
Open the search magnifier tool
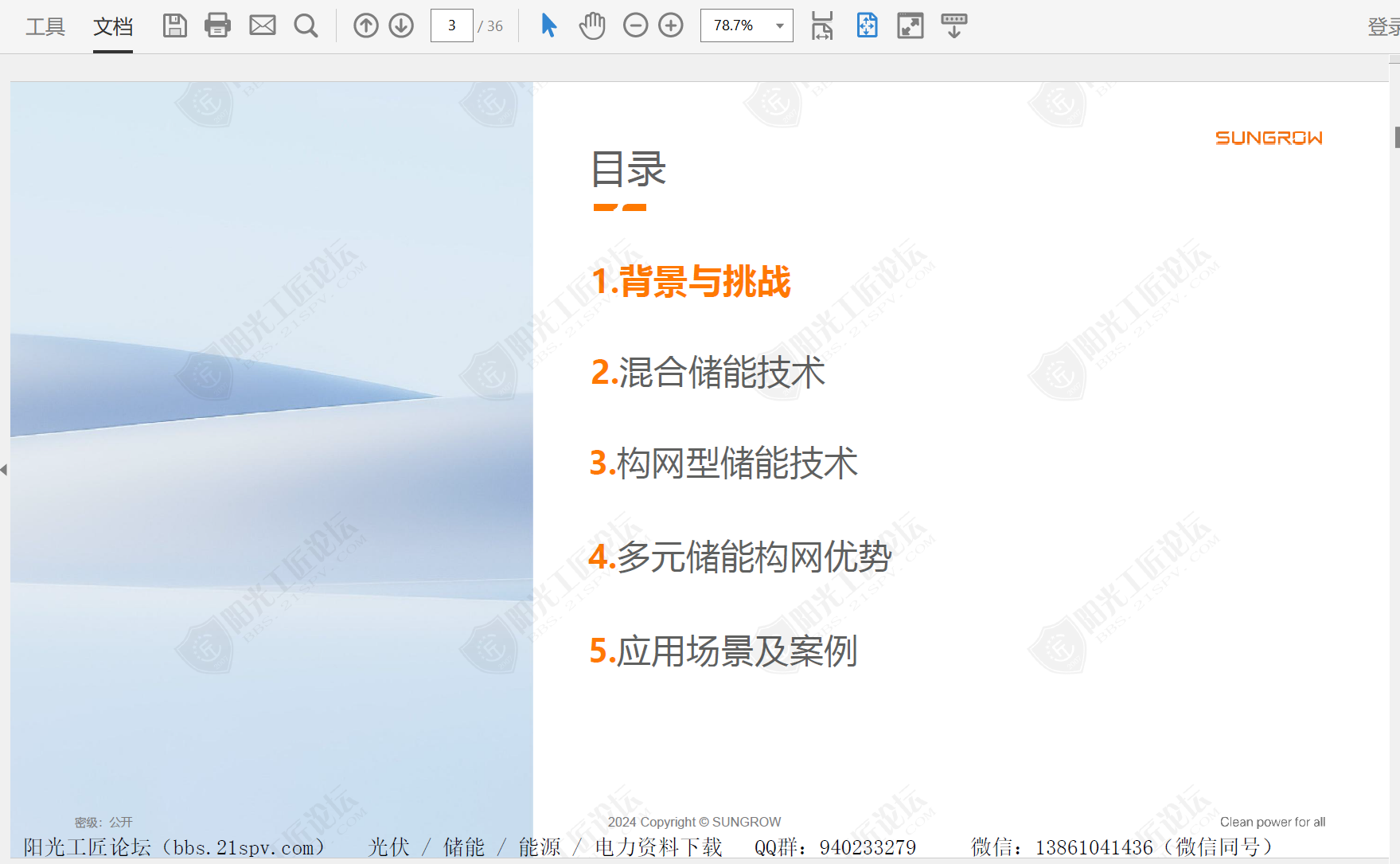[306, 25]
